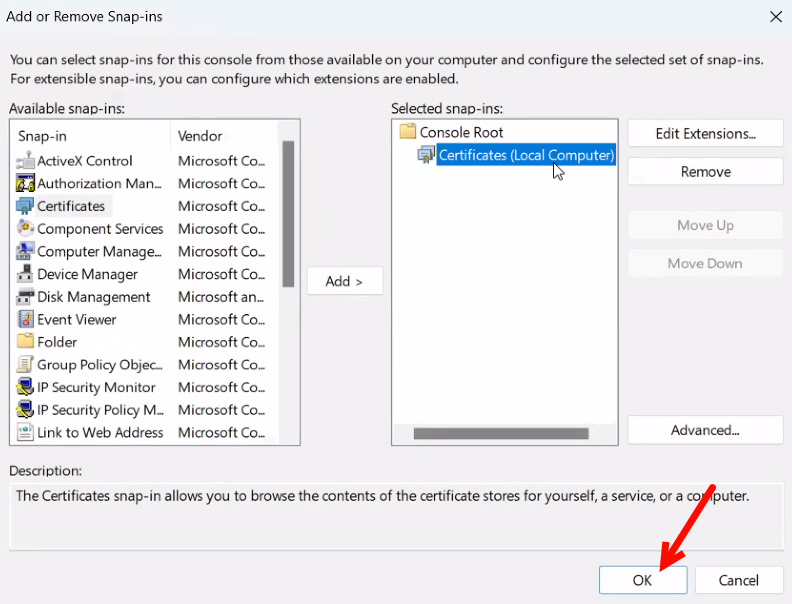Click the Event Viewer snap-in icon
Screen dimensions: 792x604
[25, 320]
